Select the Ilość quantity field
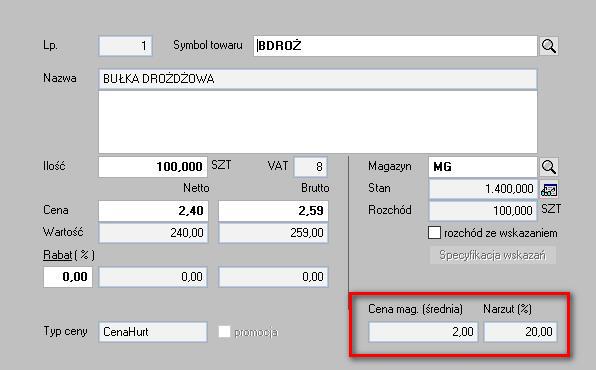 153,167
